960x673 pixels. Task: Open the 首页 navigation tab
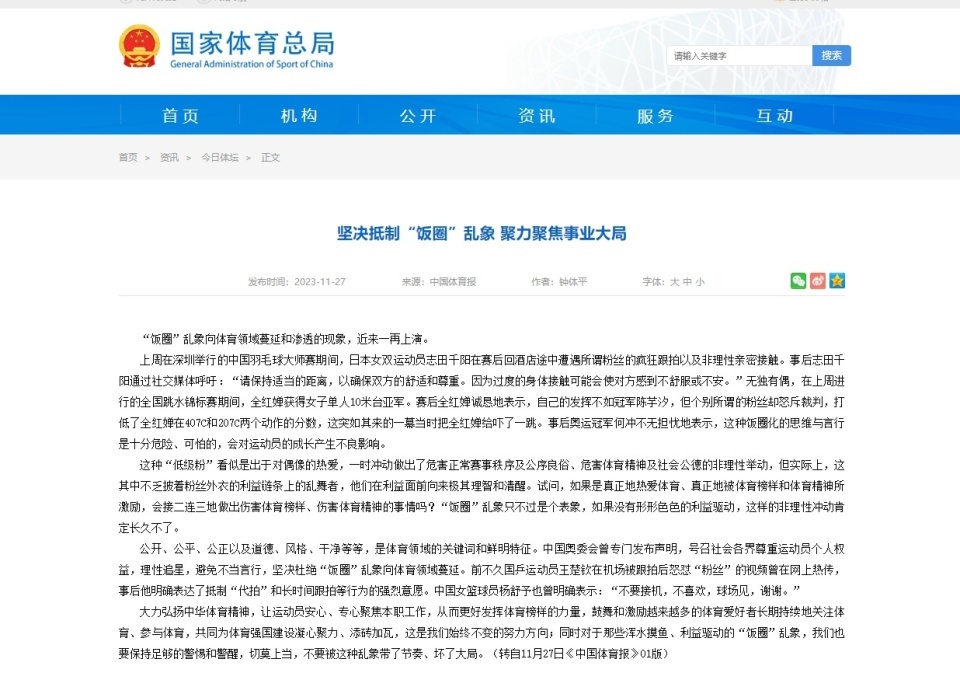(181, 116)
